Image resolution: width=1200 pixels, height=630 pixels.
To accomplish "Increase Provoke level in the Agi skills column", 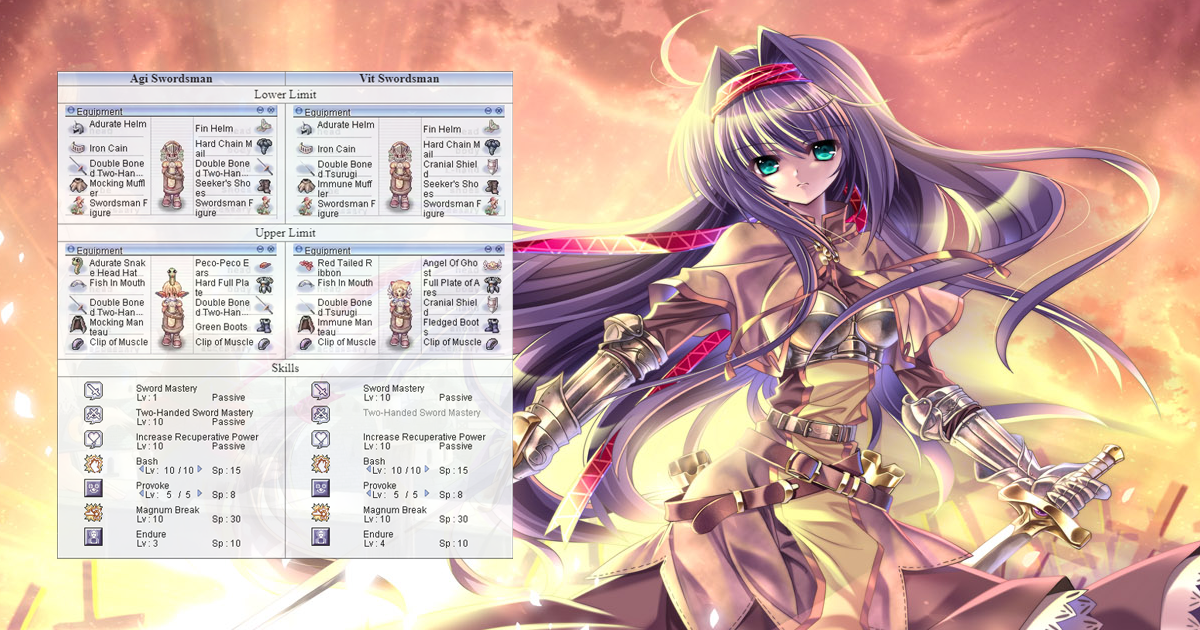I will [199, 494].
